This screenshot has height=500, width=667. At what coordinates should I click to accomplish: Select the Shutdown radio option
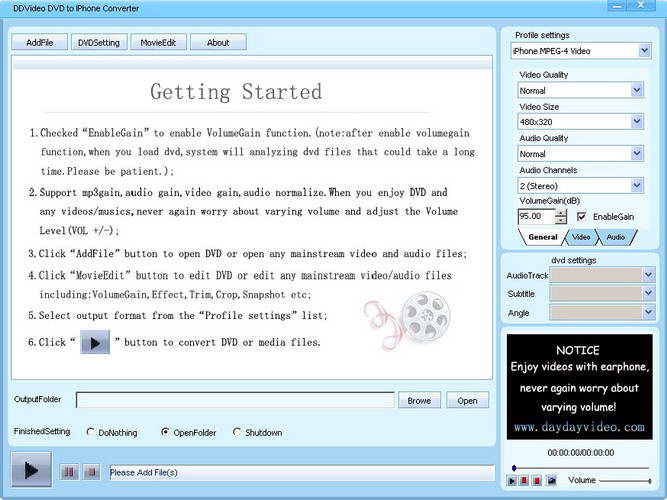[x=237, y=432]
